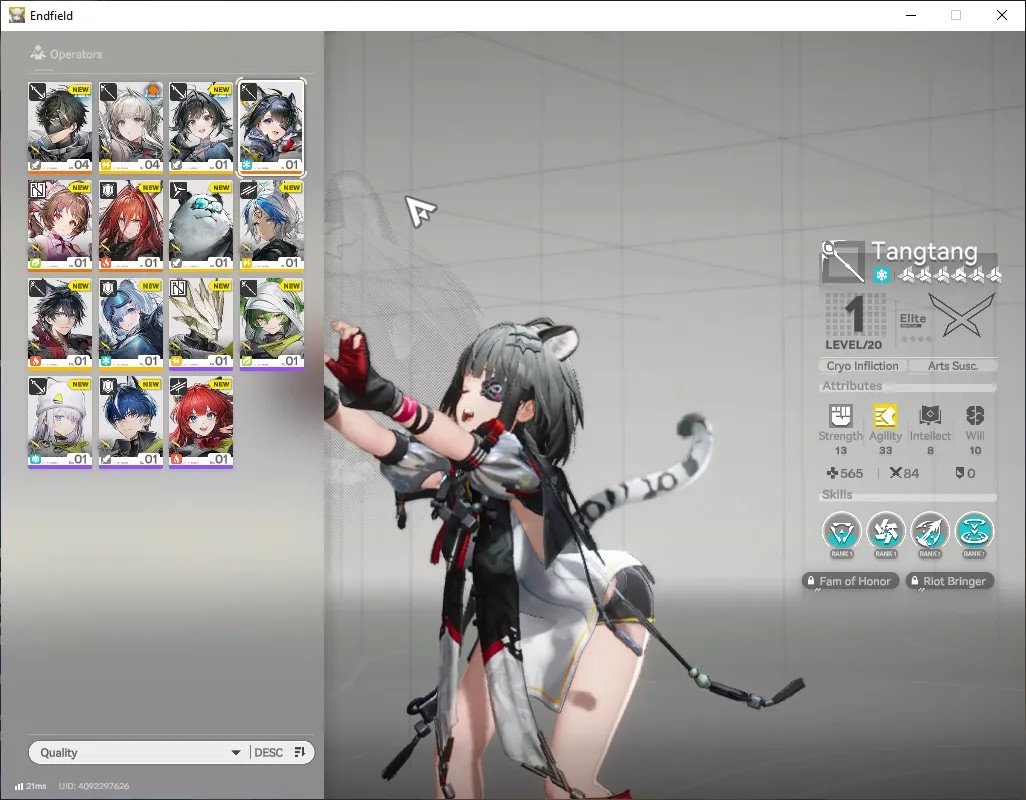1026x800 pixels.
Task: Click the Cryo snowflake element icon by Tangtang
Action: coord(881,275)
